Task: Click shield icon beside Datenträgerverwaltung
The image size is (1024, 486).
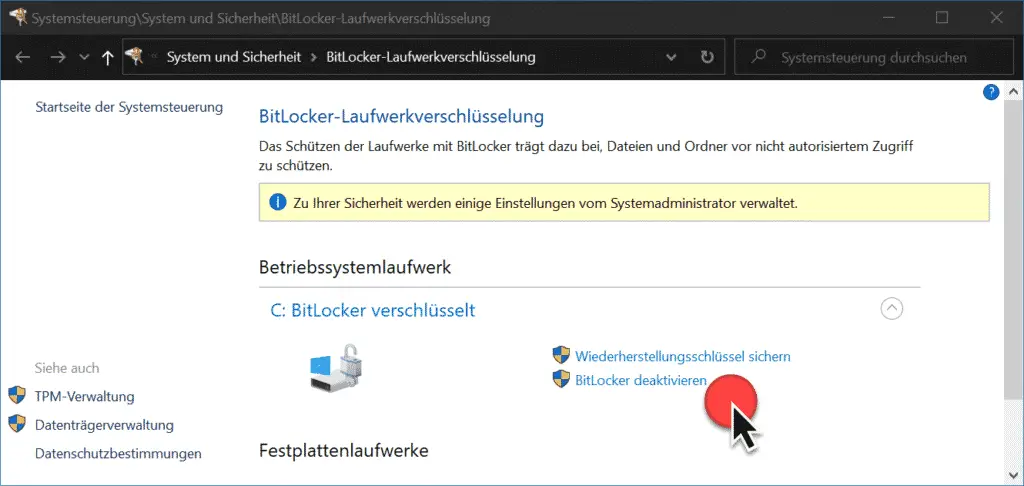Action: pos(16,424)
